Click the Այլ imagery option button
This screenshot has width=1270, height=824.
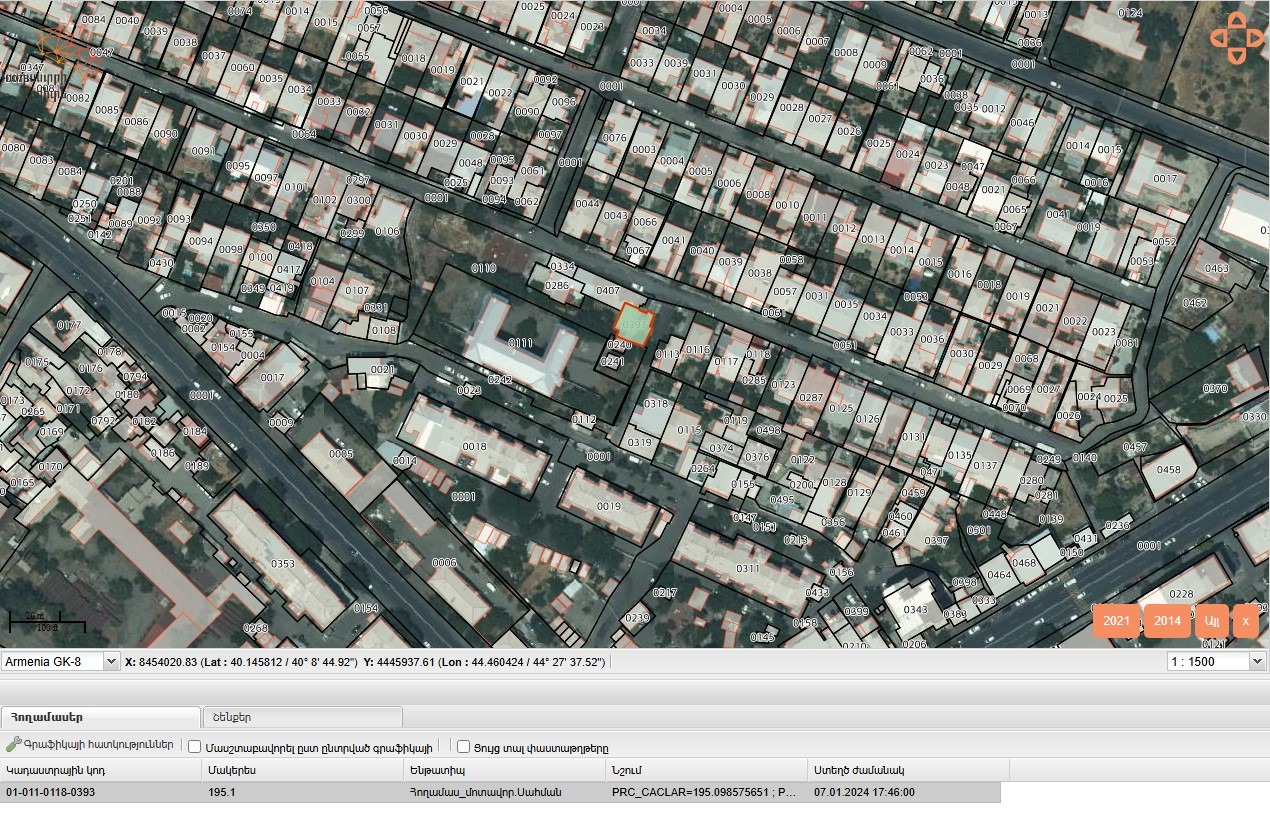pyautogui.click(x=1212, y=621)
